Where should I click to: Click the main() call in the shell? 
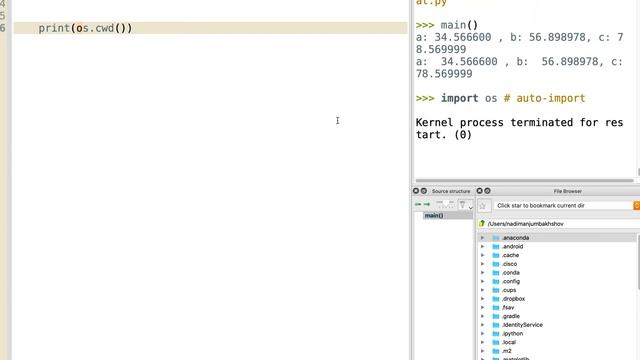[x=459, y=25]
